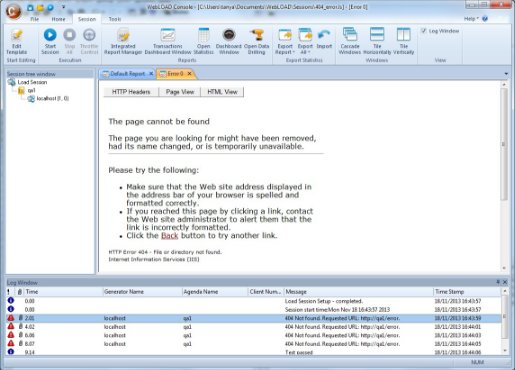Click the error icon on the 4.02 row
The height and width of the screenshot is (370, 515).
[x=11, y=327]
